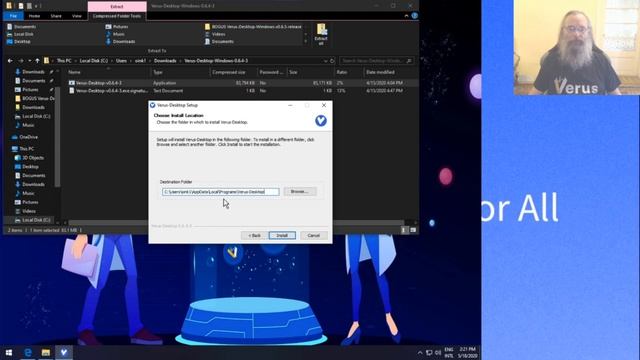The height and width of the screenshot is (360, 640).
Task: Click the Install button in Verus Desktop Setup
Action: [x=282, y=236]
